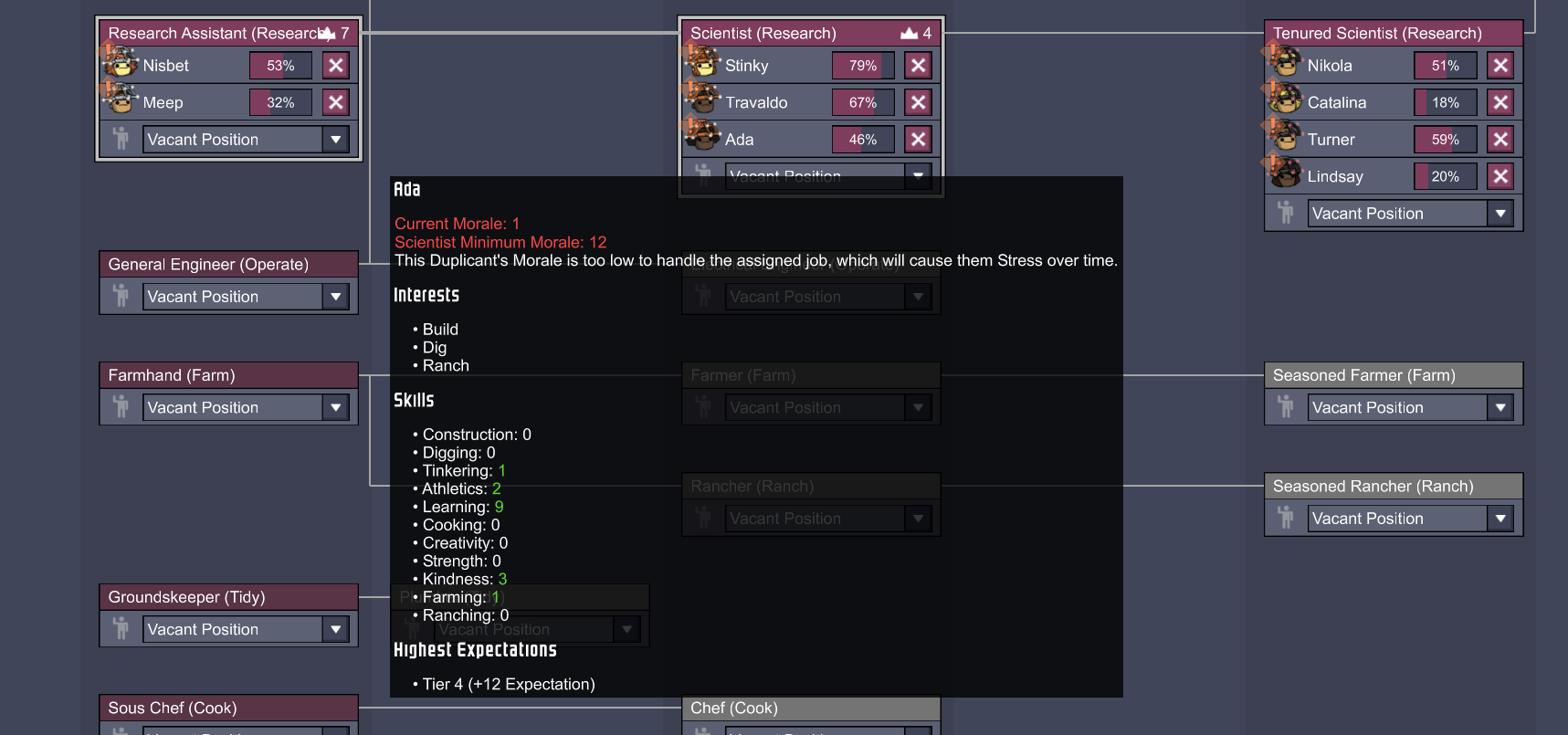Expand Seasoned Rancher Vacant Position dropdown

click(1500, 519)
